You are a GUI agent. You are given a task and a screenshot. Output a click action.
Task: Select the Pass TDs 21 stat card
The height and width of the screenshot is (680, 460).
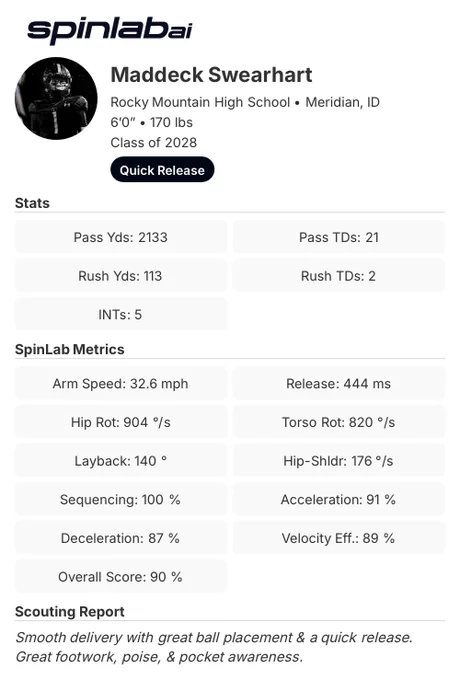tap(339, 237)
